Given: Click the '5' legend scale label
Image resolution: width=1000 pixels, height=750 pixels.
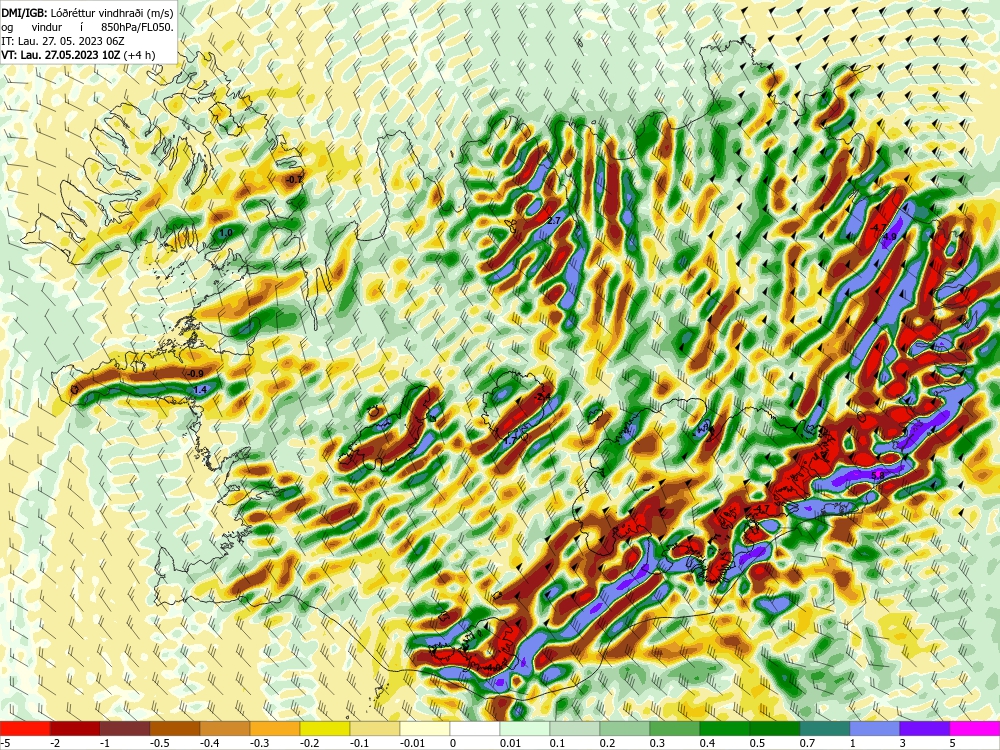Looking at the screenshot, I should [953, 743].
